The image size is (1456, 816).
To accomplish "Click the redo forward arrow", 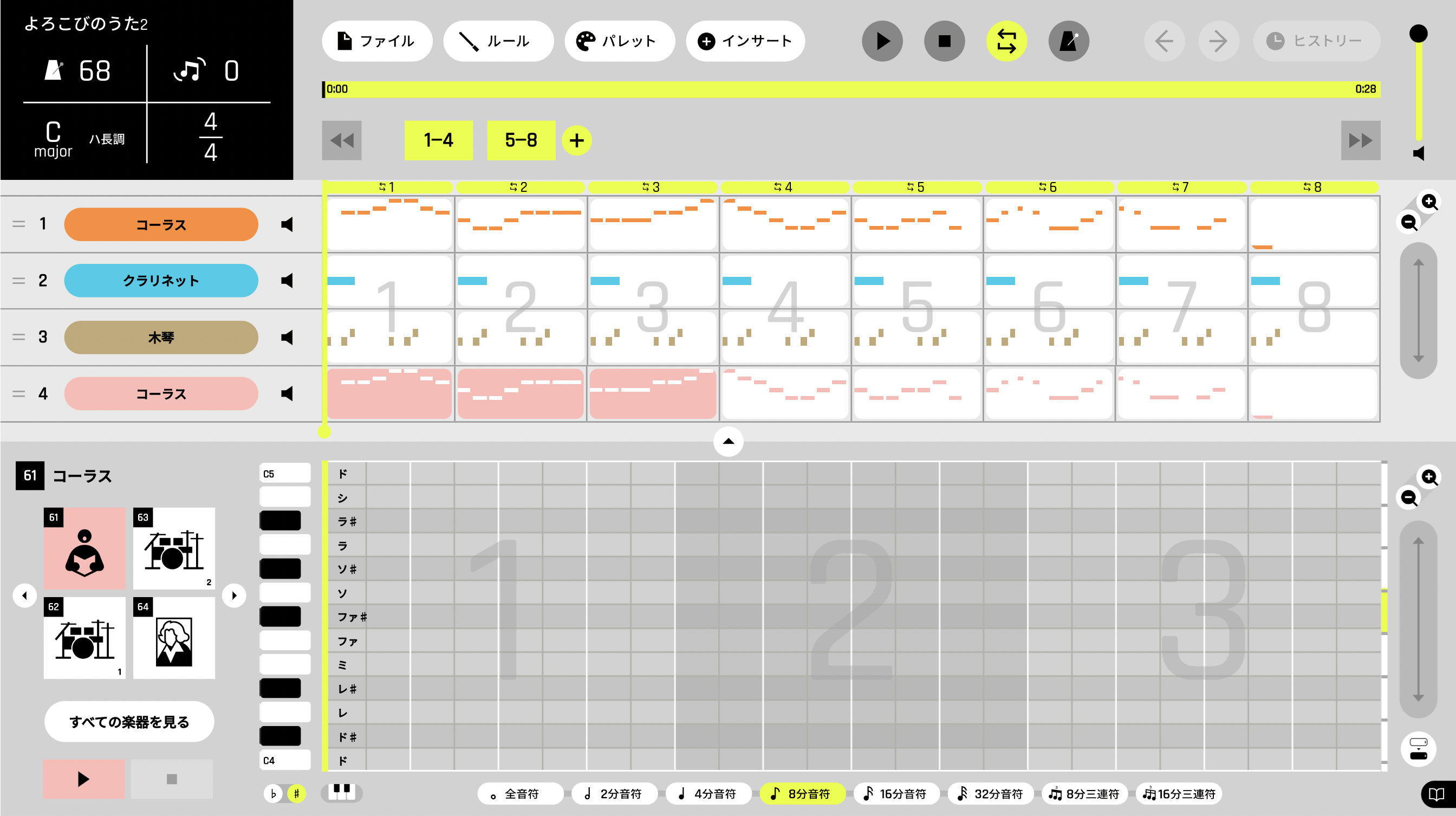I will click(1219, 41).
